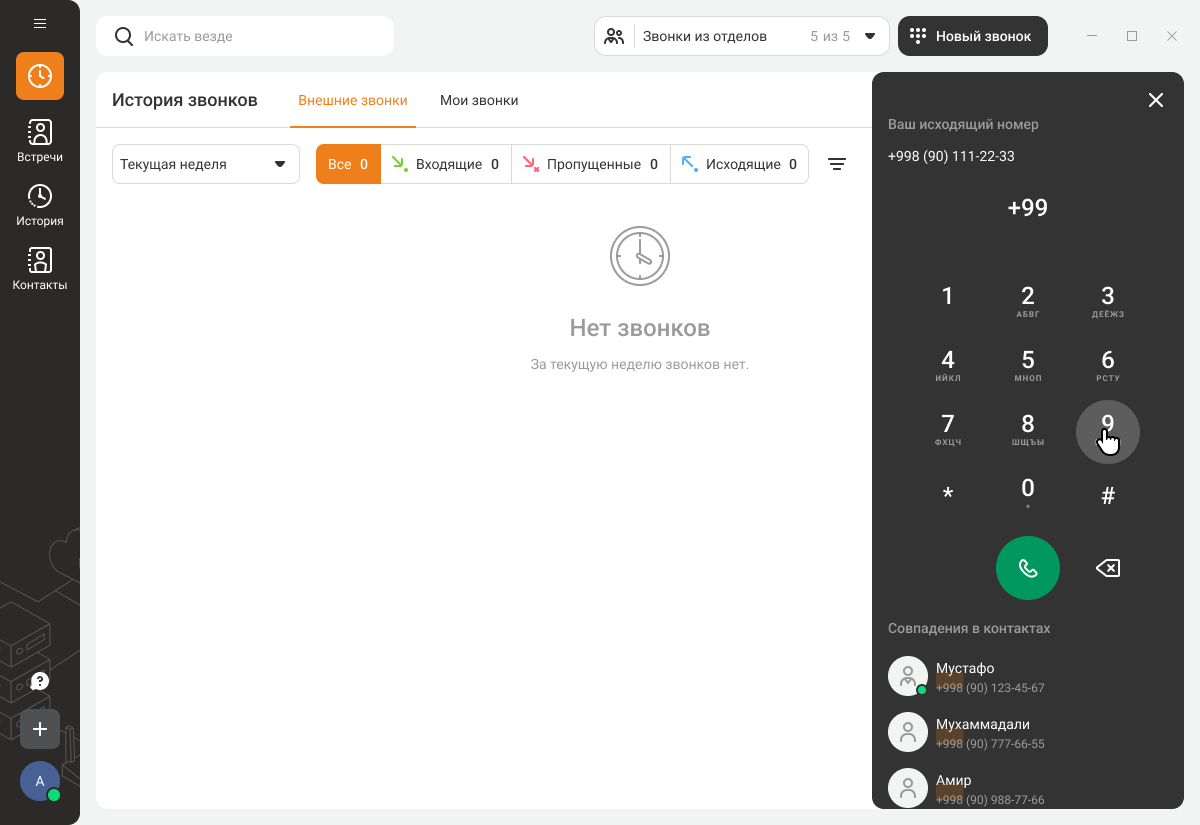Viewport: 1200px width, 825px height.
Task: Click the help question mark icon
Action: [x=40, y=681]
